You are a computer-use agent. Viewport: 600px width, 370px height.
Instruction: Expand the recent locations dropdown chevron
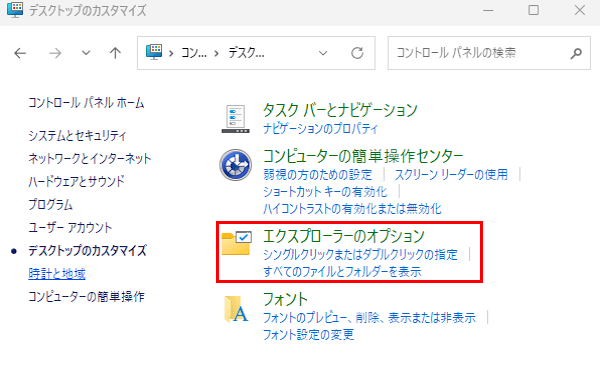click(x=86, y=53)
